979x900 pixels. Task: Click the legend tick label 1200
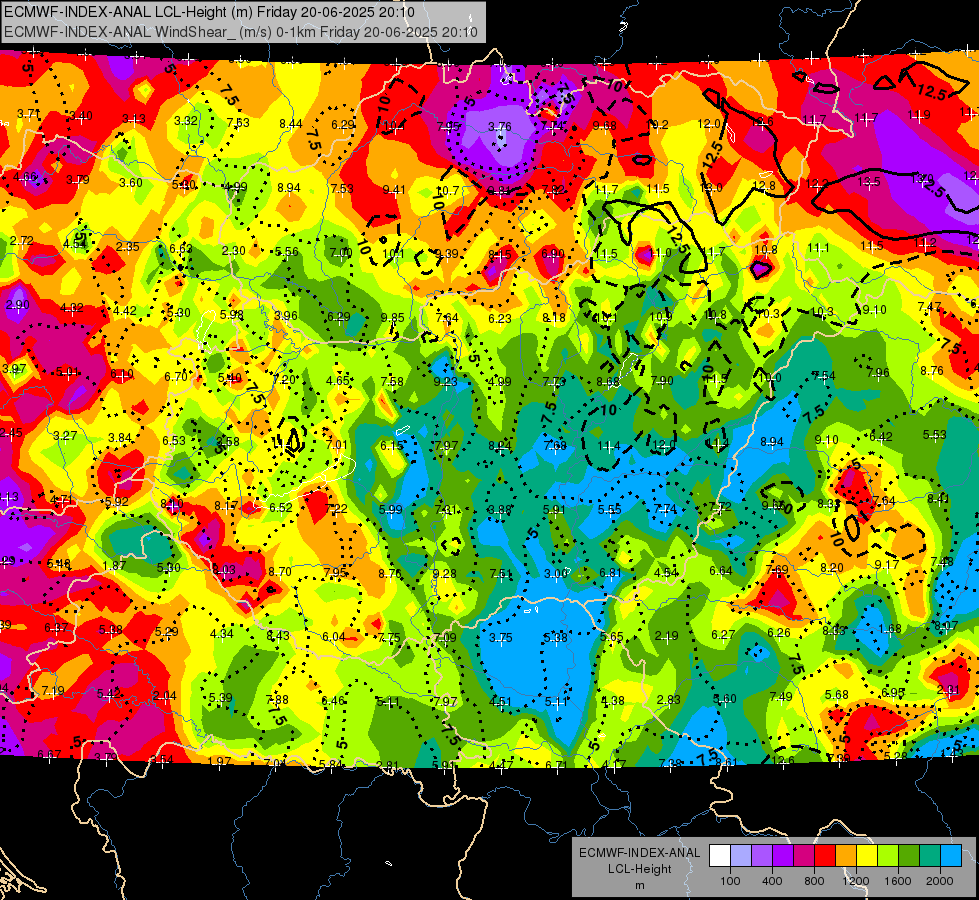pyautogui.click(x=855, y=881)
